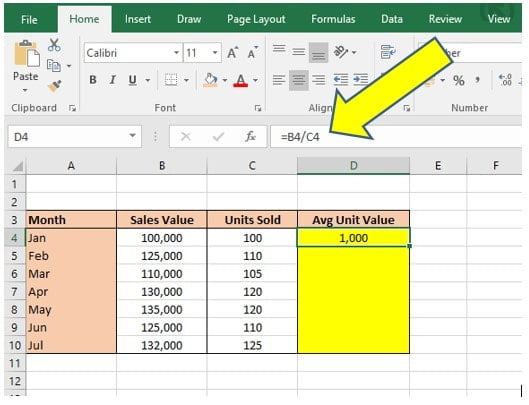Open the Name Box D4 dropdown

tap(133, 136)
